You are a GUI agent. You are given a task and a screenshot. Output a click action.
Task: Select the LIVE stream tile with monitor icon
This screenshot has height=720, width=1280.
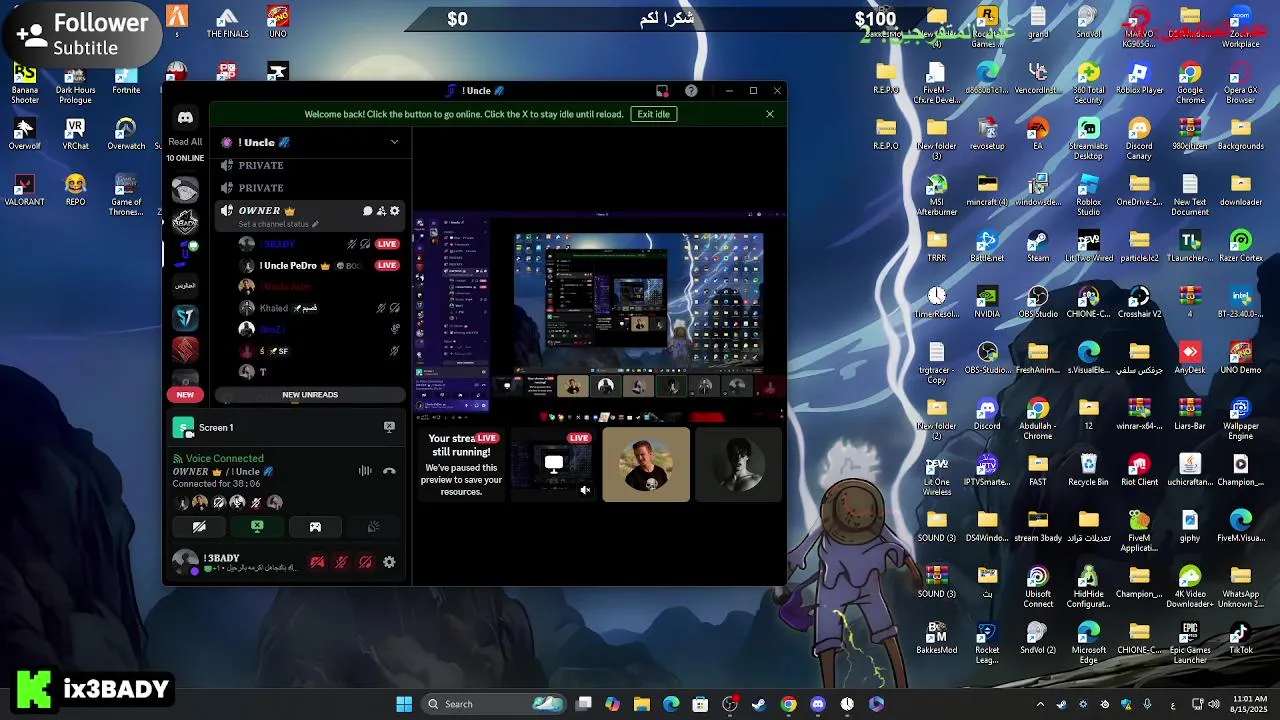(553, 464)
